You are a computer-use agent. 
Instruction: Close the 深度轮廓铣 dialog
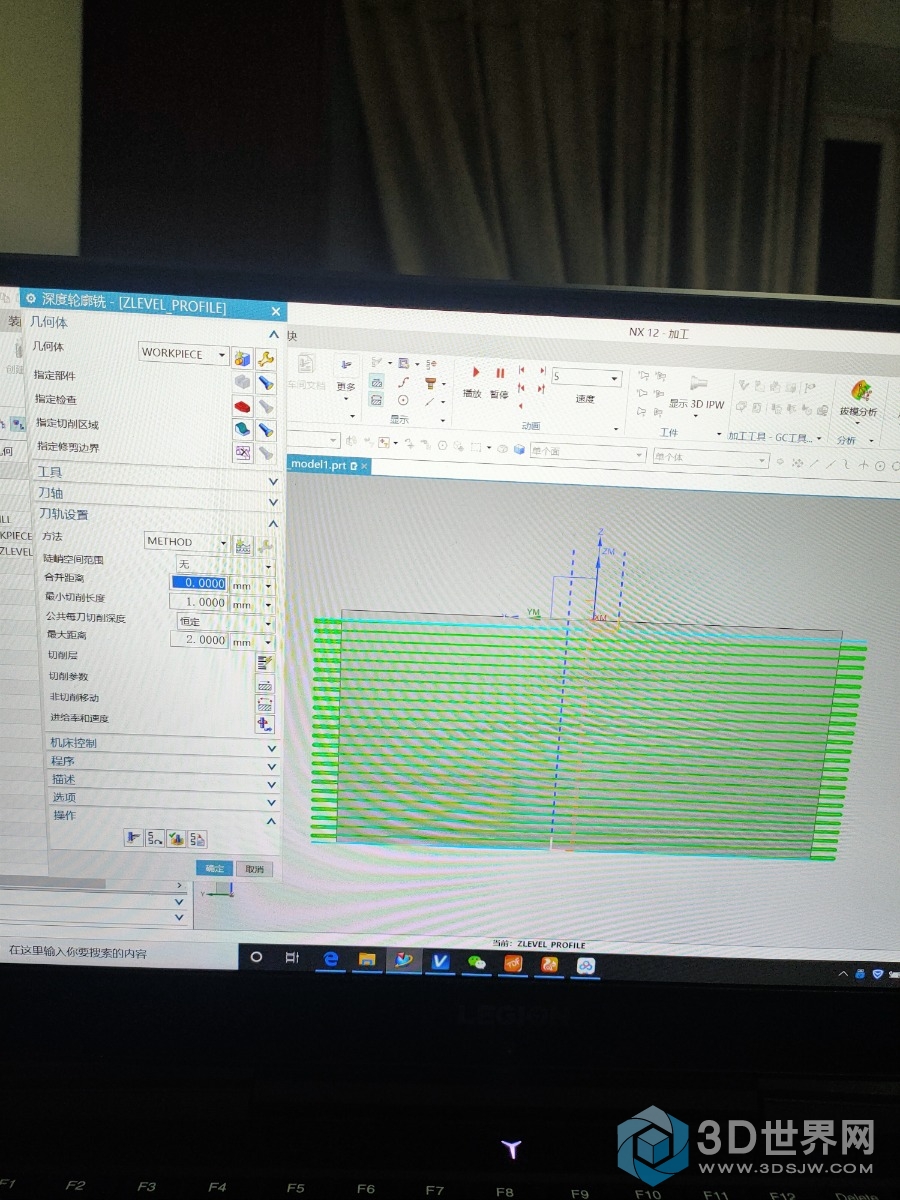(276, 311)
